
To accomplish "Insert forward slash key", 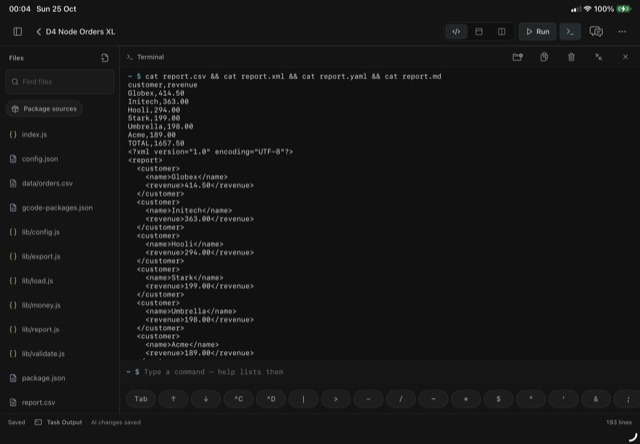I will (401, 399).
